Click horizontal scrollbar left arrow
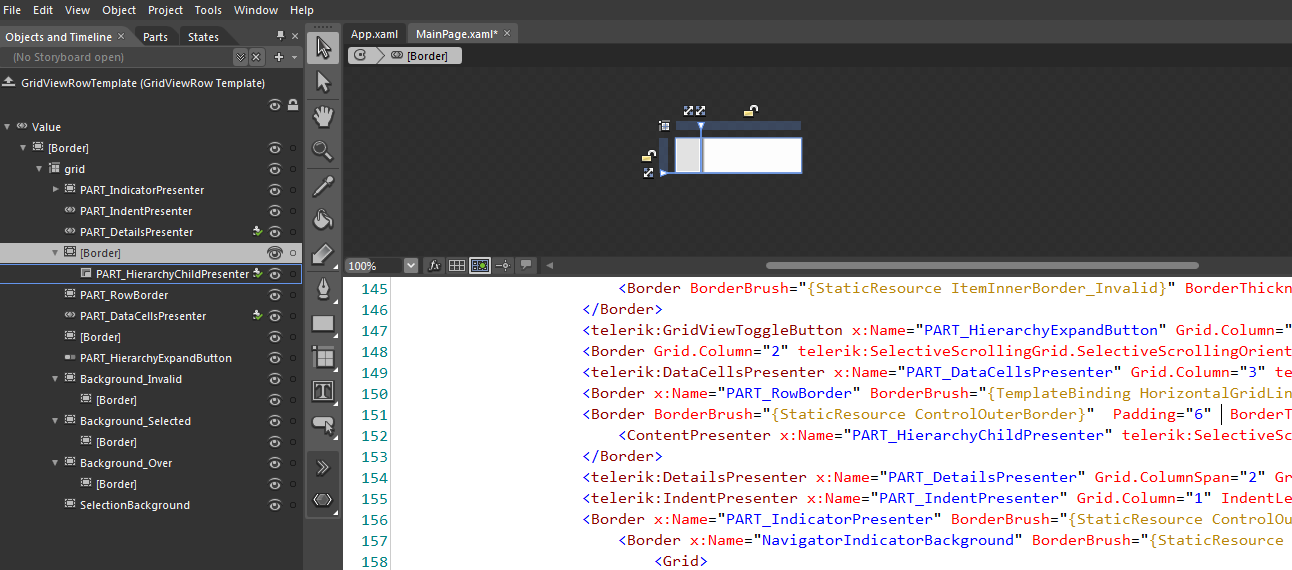 [x=548, y=265]
